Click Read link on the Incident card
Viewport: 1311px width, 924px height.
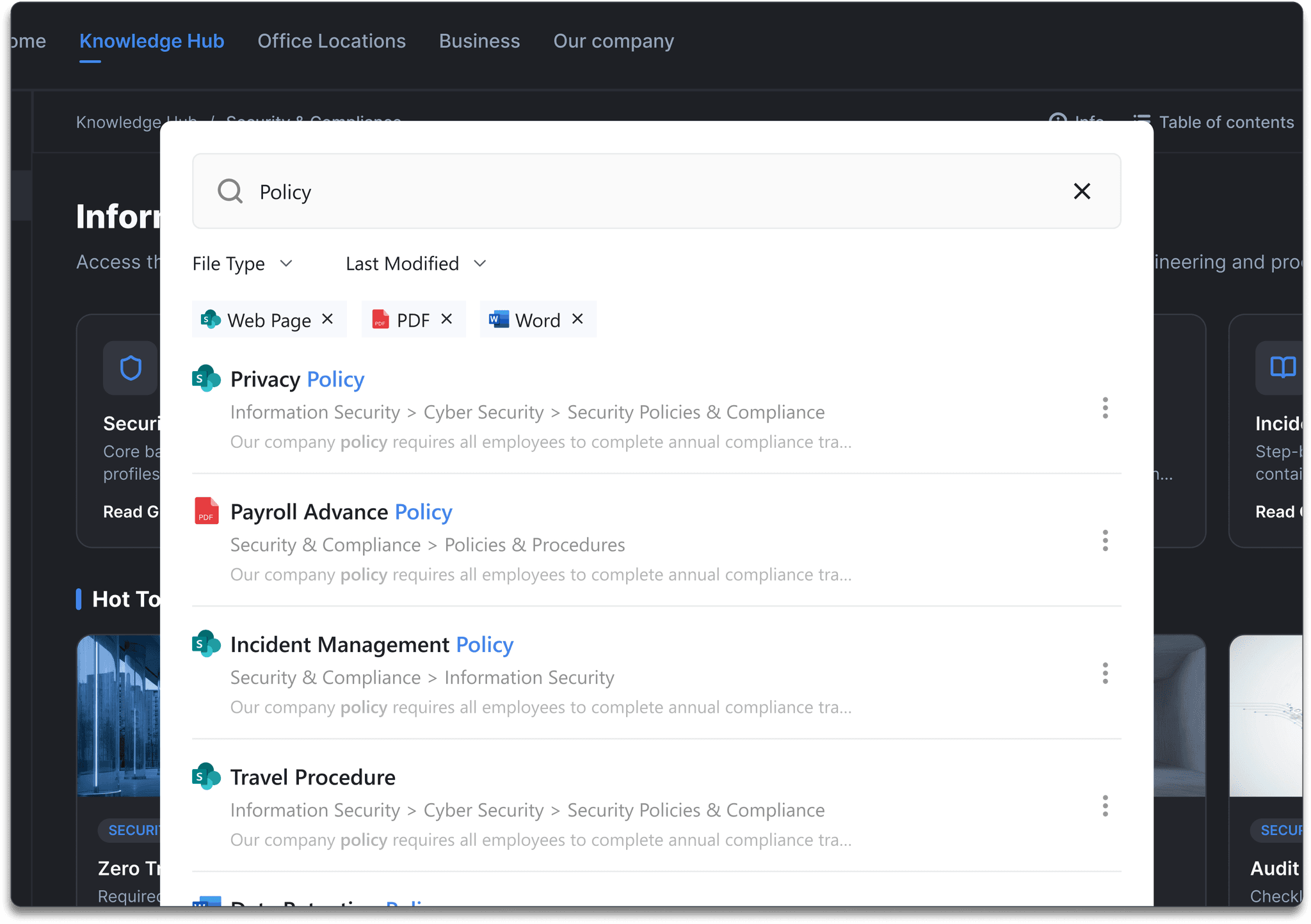coord(1279,511)
